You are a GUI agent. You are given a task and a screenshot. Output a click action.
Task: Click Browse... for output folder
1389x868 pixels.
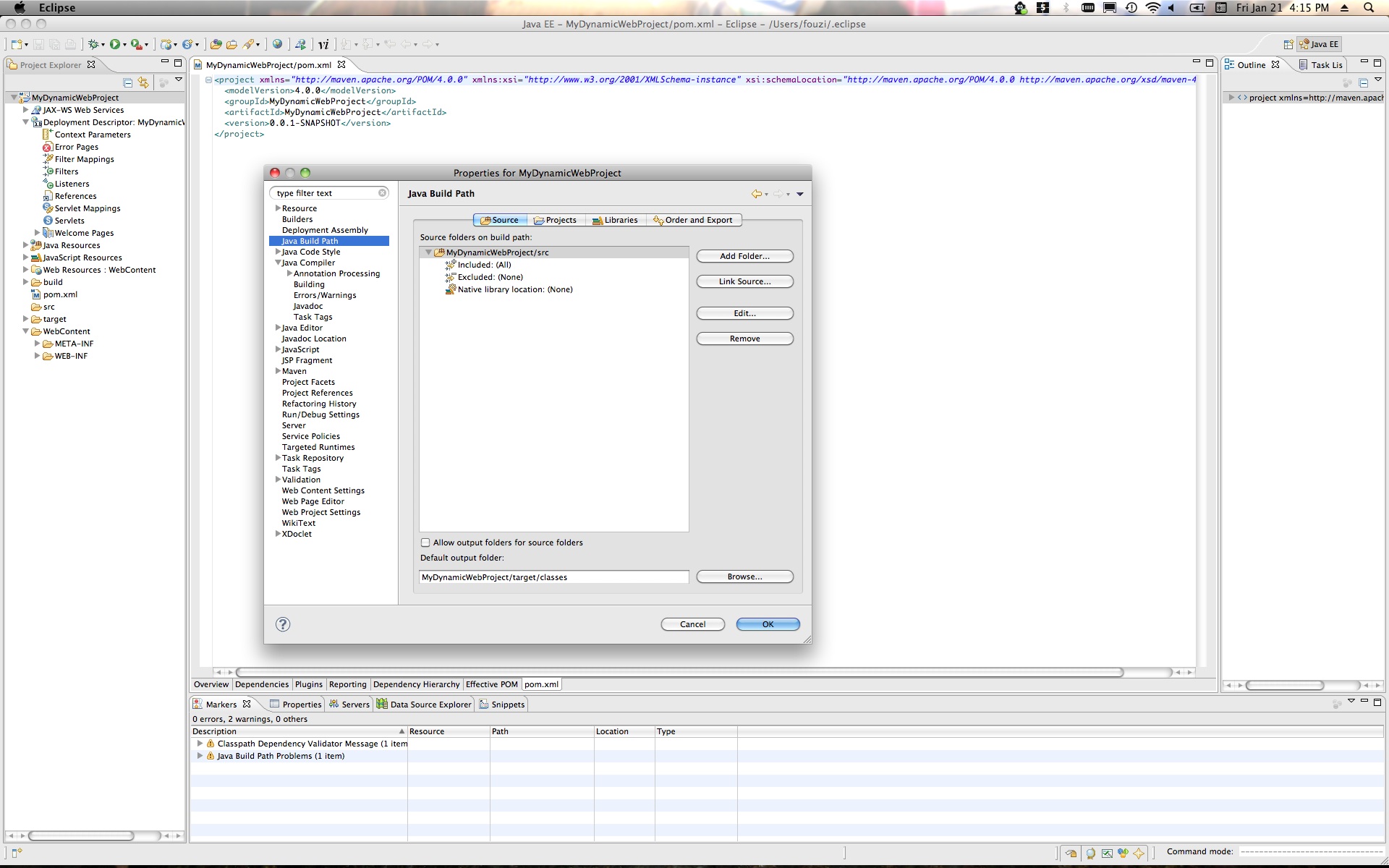coord(745,576)
